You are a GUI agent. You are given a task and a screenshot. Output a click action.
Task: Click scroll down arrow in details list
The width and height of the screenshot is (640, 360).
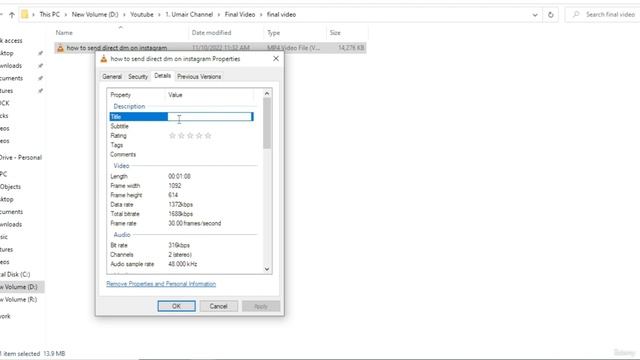(x=267, y=269)
